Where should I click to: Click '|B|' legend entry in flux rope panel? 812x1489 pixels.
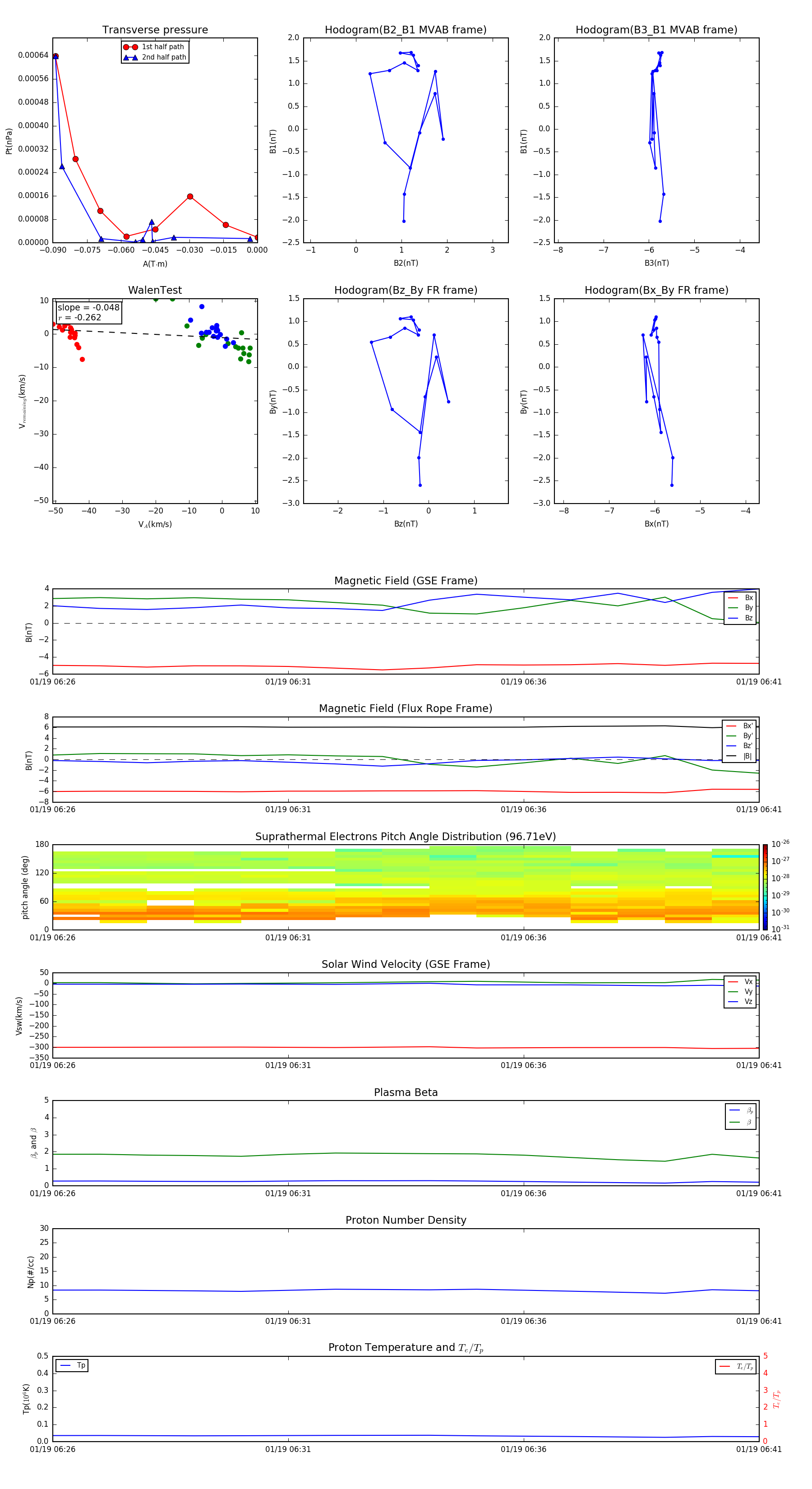click(x=739, y=756)
